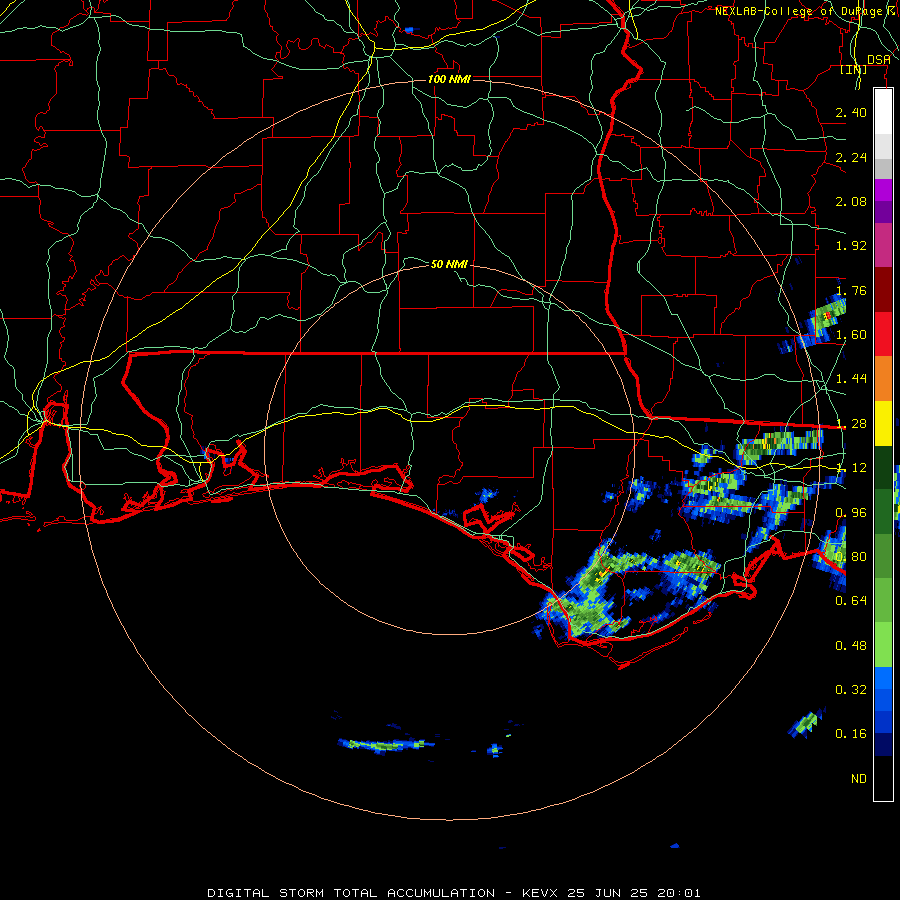900x900 pixels.
Task: Click the [IN] units label
Action: point(853,69)
